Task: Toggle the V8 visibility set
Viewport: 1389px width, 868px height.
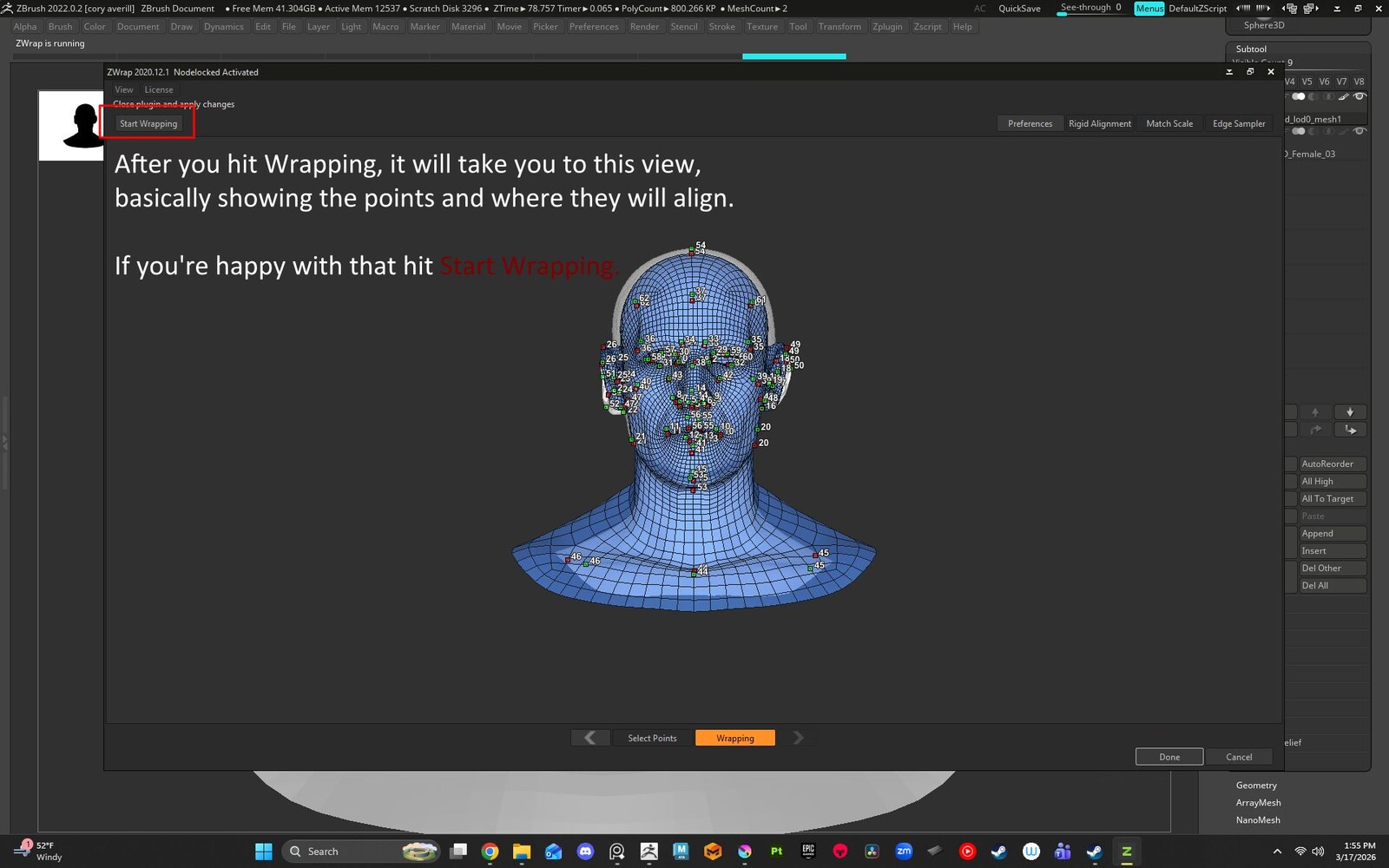Action: pos(1359,82)
